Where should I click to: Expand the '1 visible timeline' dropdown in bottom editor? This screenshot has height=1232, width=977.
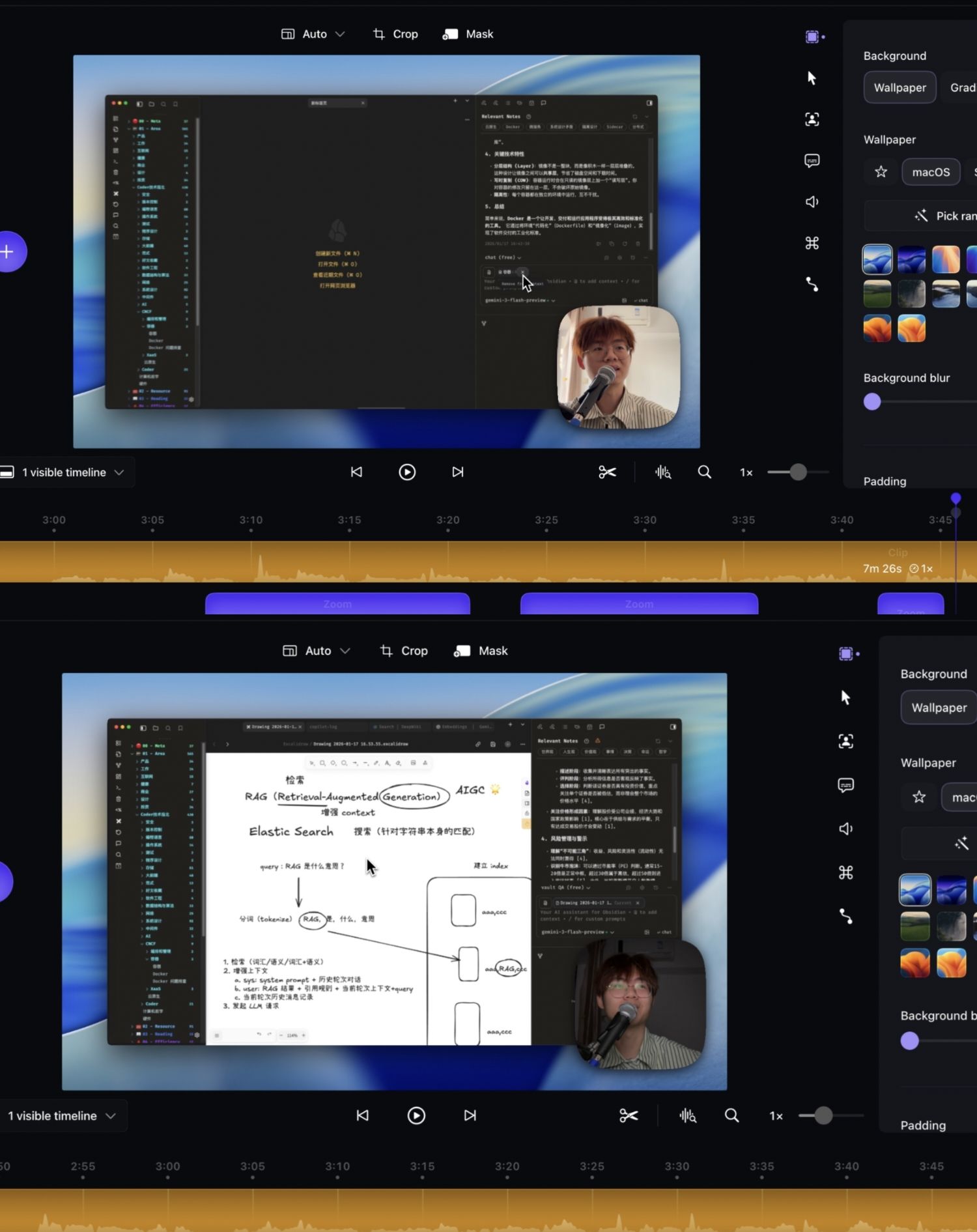tap(63, 1116)
